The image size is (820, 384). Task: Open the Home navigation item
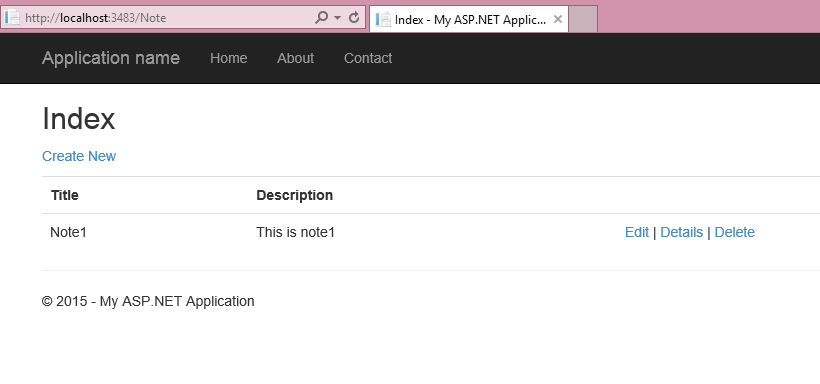coord(229,58)
